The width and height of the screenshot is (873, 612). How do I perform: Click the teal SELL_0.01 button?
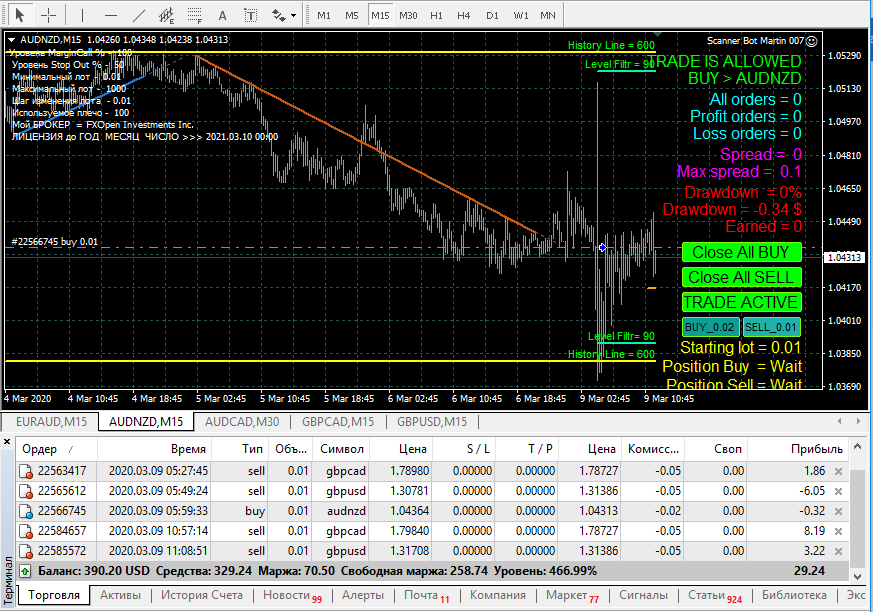click(x=771, y=327)
